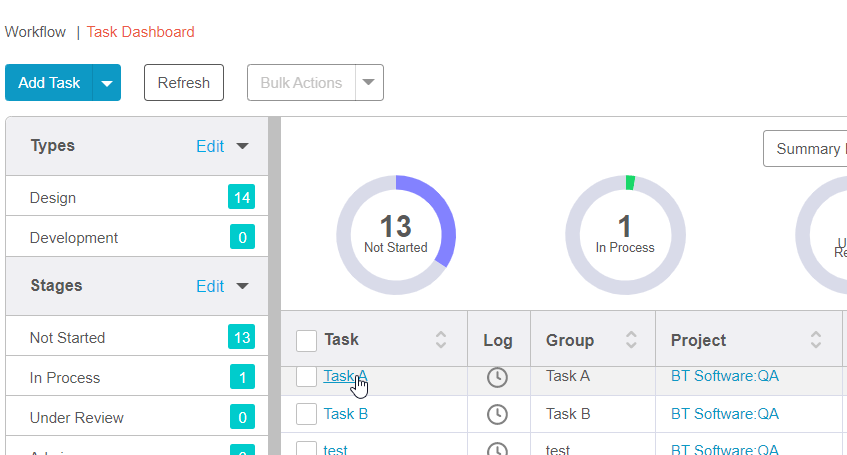Click the In Process count badge showing 1

coord(241,378)
